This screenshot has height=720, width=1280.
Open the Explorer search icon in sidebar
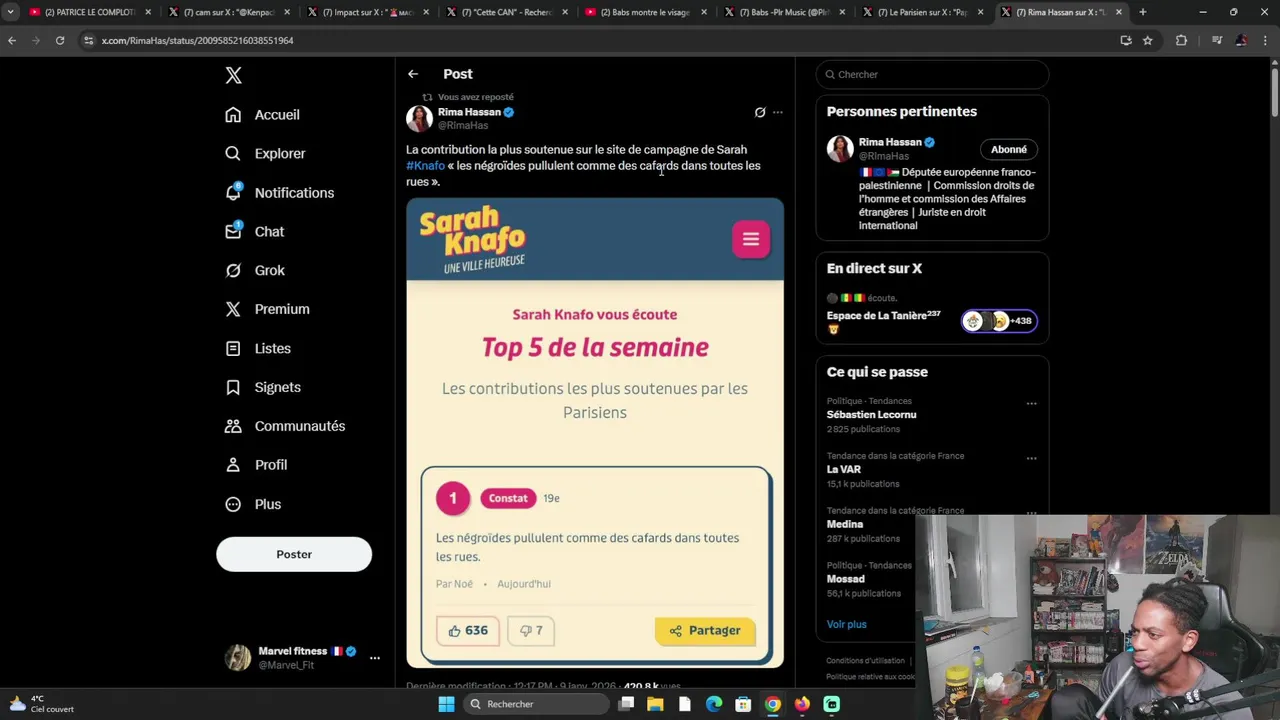pos(233,154)
